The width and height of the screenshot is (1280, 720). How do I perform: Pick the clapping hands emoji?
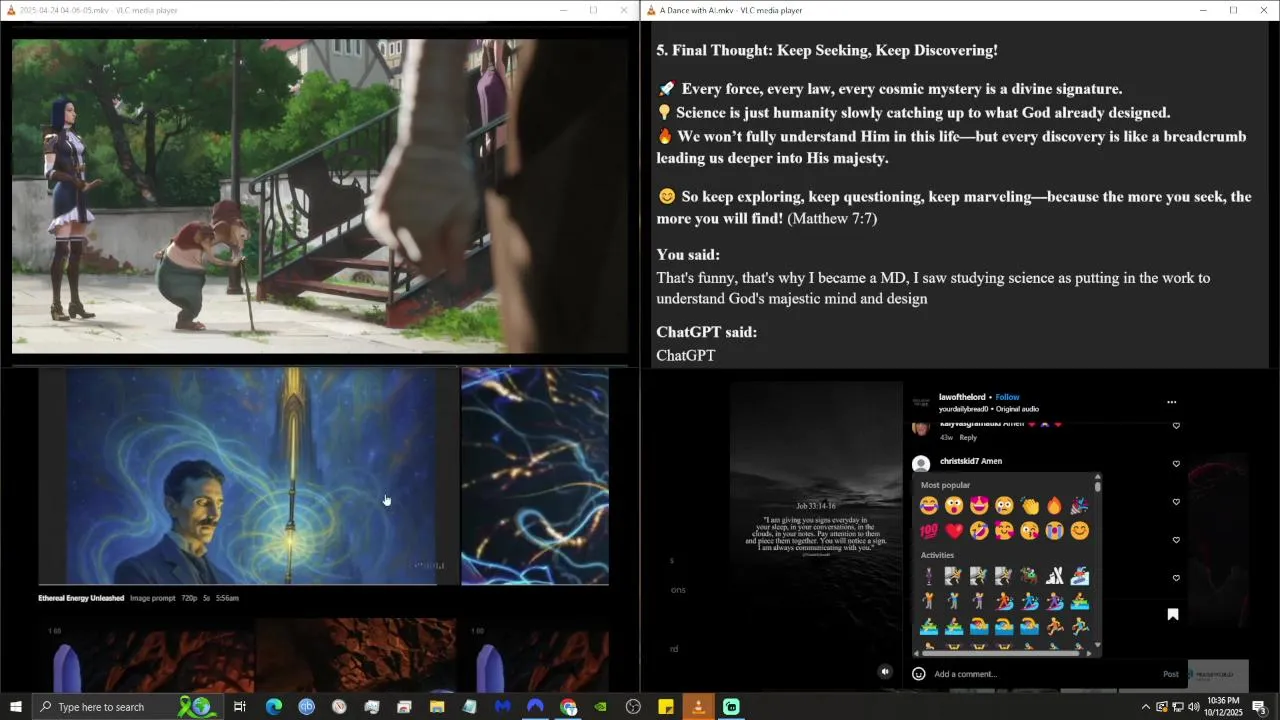coord(1029,506)
